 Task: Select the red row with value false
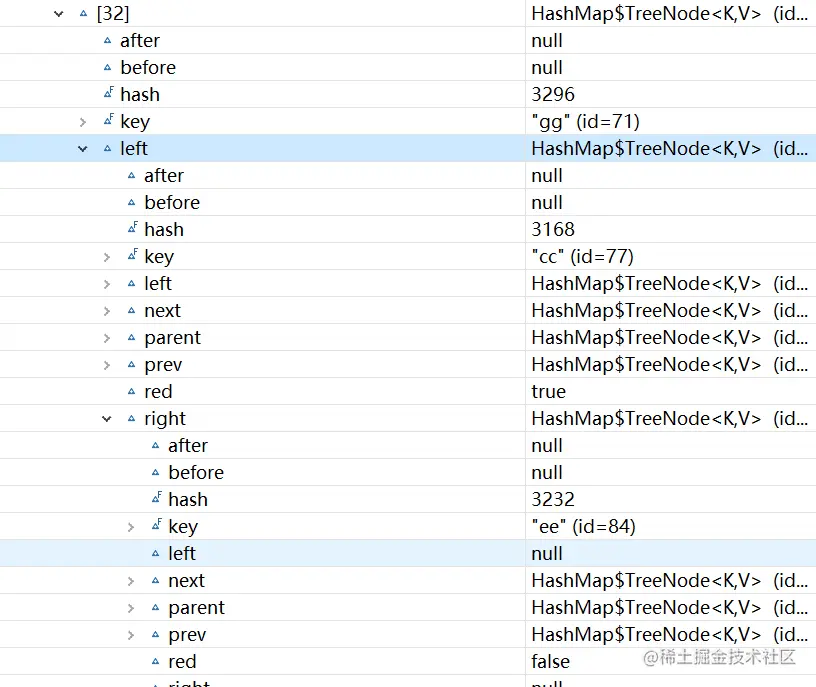coord(408,661)
